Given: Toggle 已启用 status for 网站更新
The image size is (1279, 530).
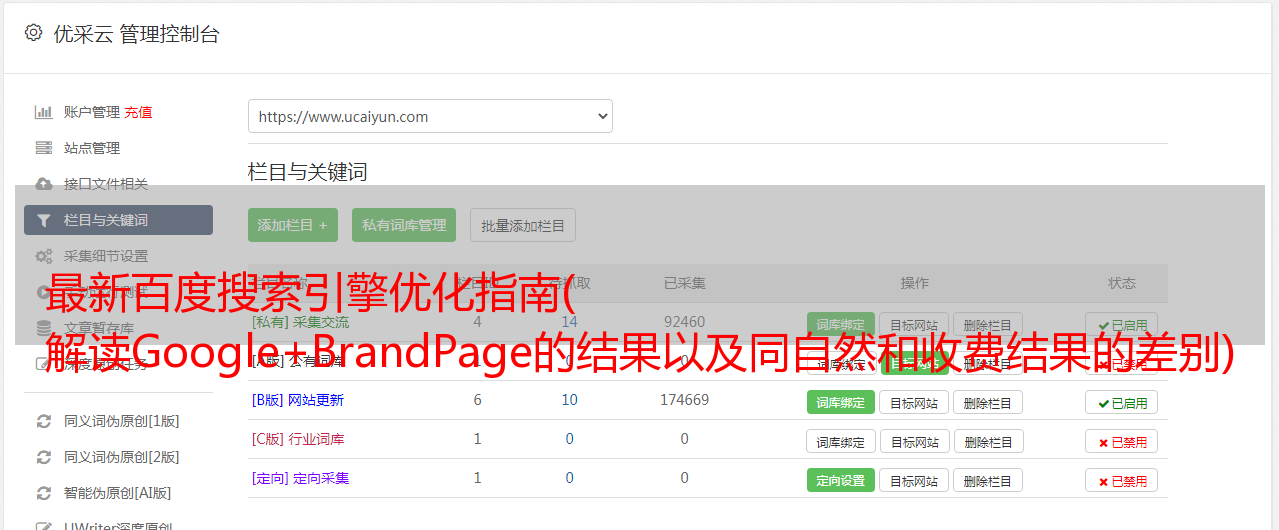Looking at the screenshot, I should click(x=1122, y=402).
